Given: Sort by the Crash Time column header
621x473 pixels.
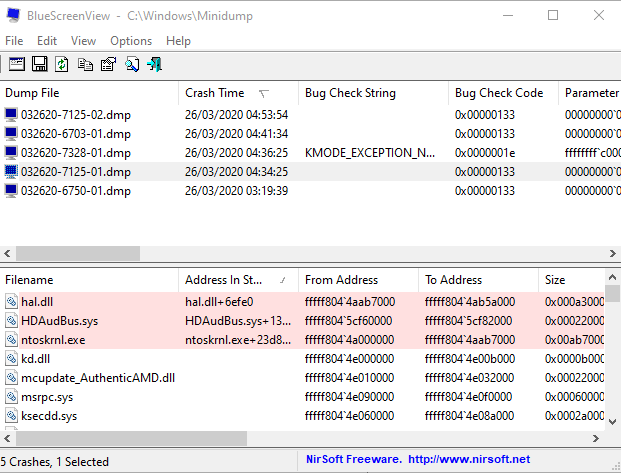Looking at the screenshot, I should click(238, 93).
